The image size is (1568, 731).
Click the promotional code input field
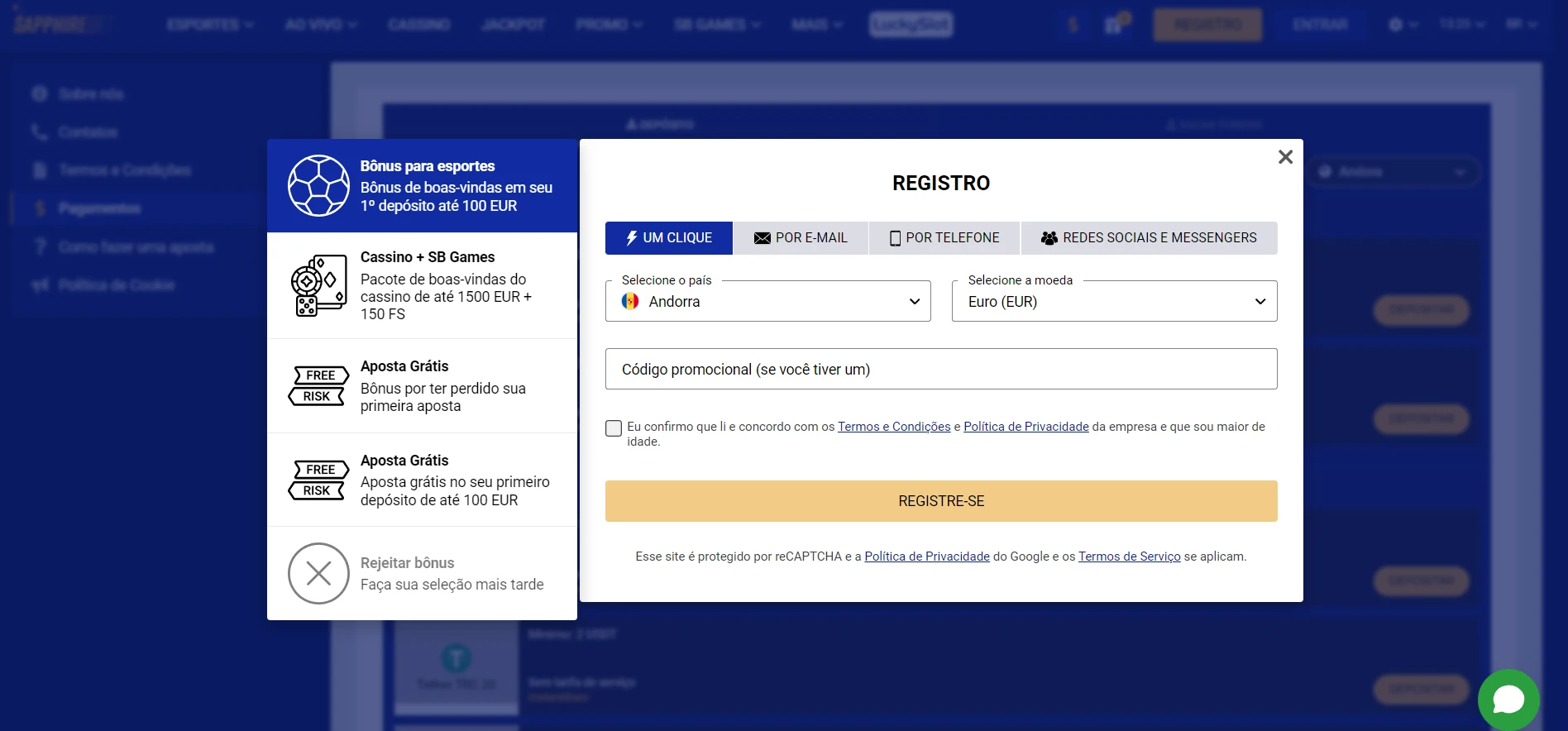tap(941, 369)
